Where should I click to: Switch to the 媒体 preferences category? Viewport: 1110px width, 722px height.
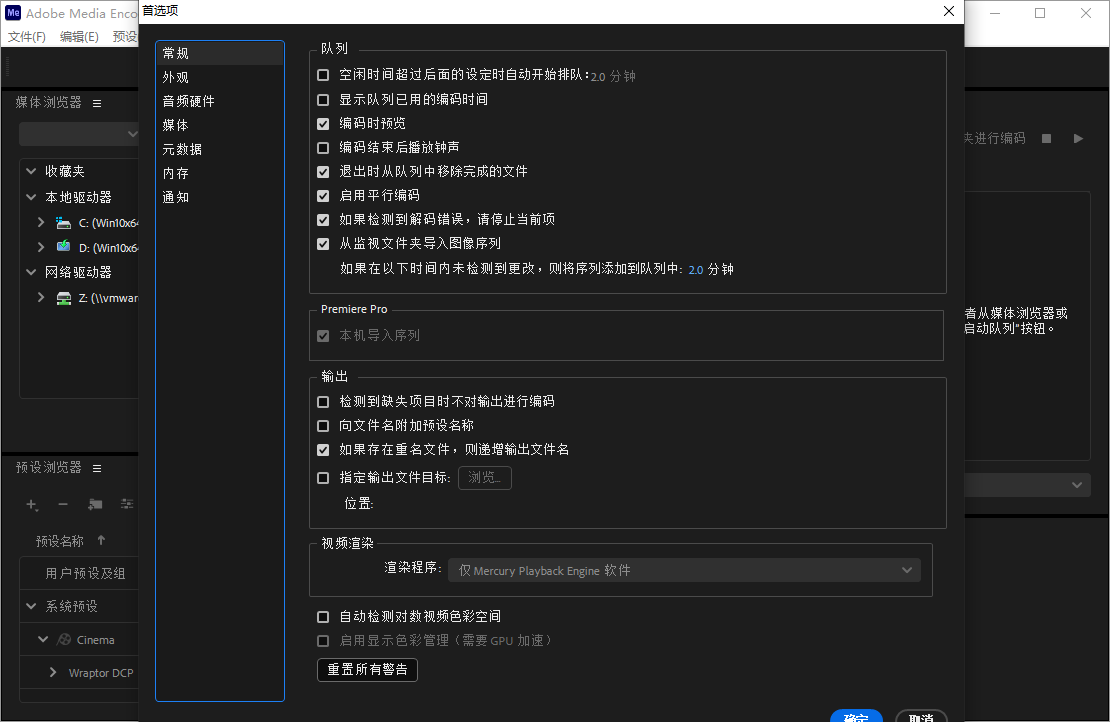[x=175, y=125]
